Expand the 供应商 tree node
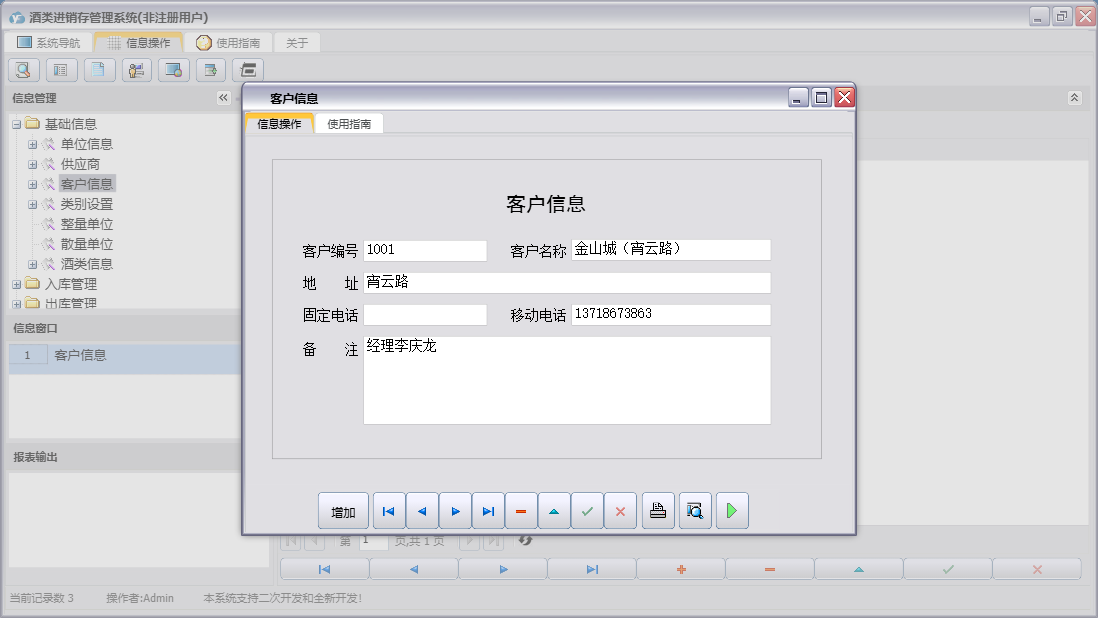Image resolution: width=1098 pixels, height=618 pixels. [32, 164]
